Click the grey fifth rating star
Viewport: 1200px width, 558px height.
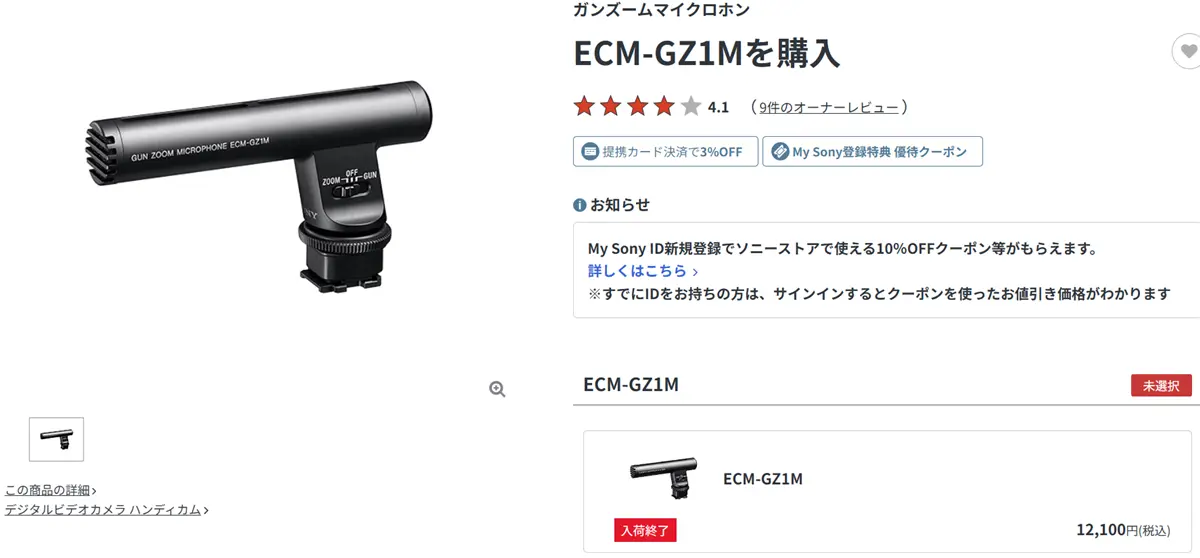pyautogui.click(x=691, y=106)
